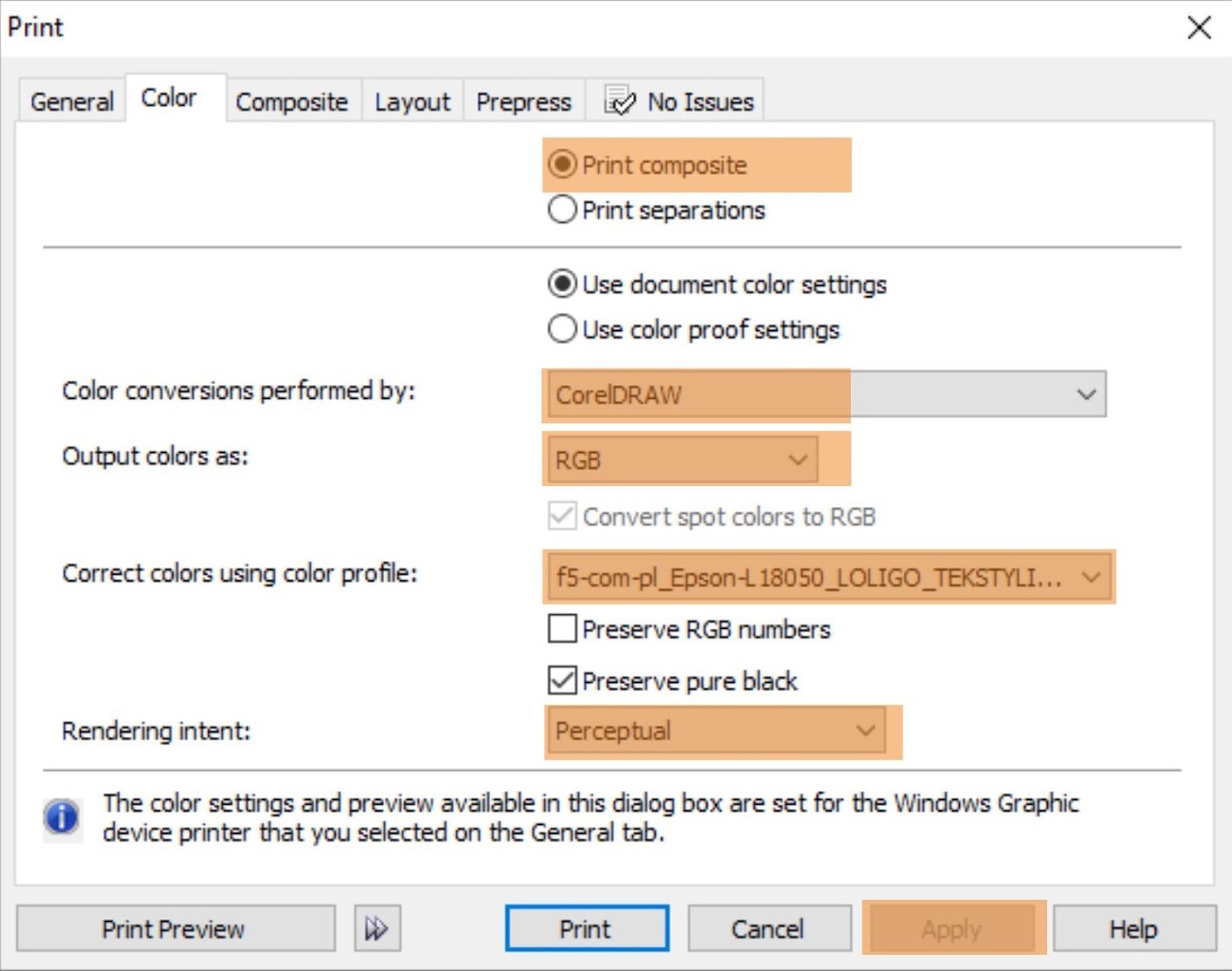Switch to the Prepress tab
Screen dimensions: 1232x971
(523, 102)
